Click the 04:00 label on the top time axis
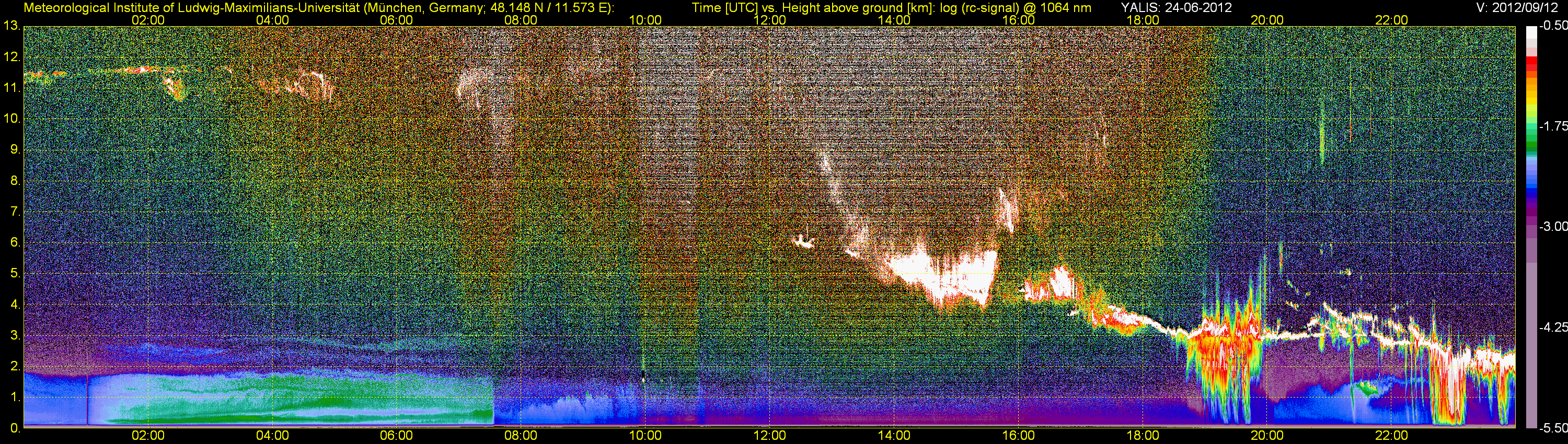Image resolution: width=1568 pixels, height=444 pixels. coord(272,20)
